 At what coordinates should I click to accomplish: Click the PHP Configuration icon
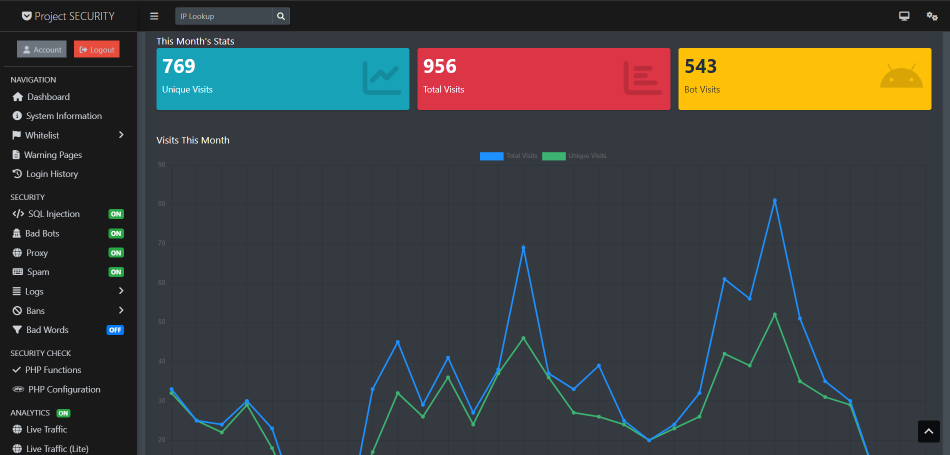coord(18,390)
